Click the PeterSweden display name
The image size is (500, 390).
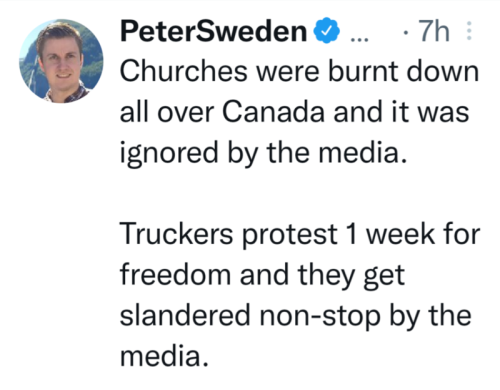[x=213, y=31]
